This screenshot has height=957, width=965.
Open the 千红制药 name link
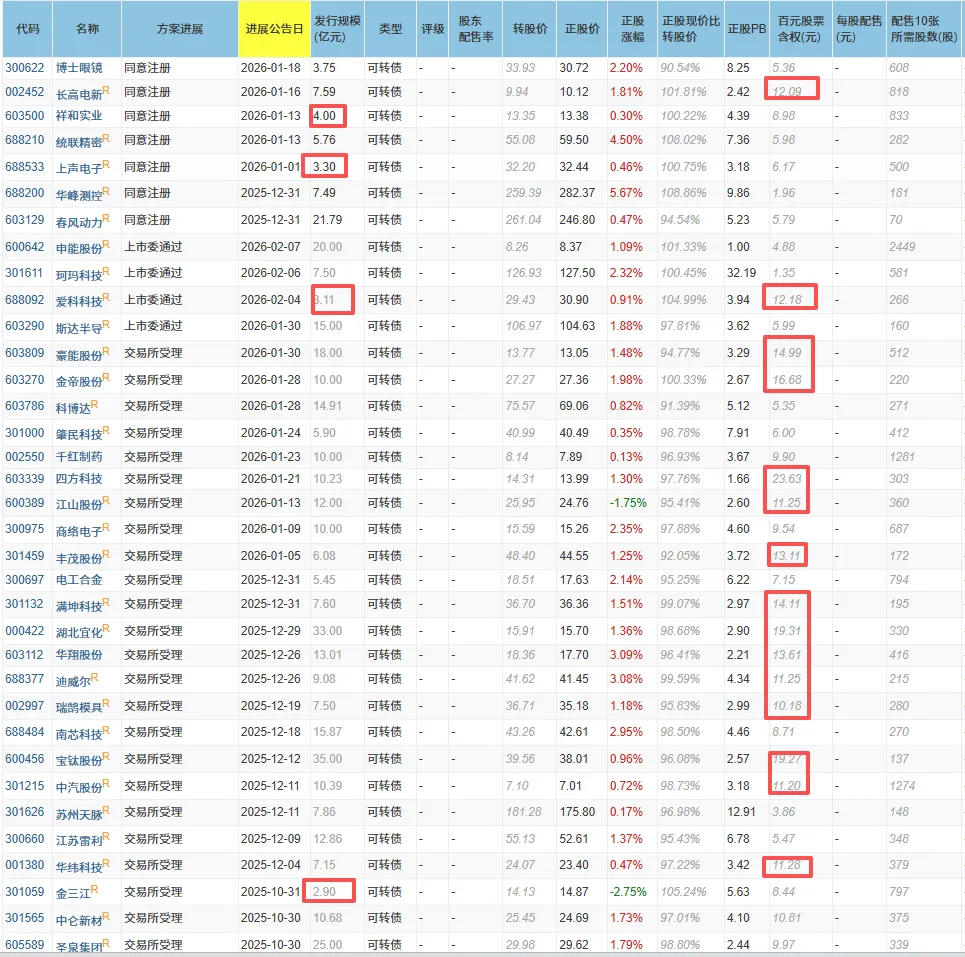pos(79,457)
